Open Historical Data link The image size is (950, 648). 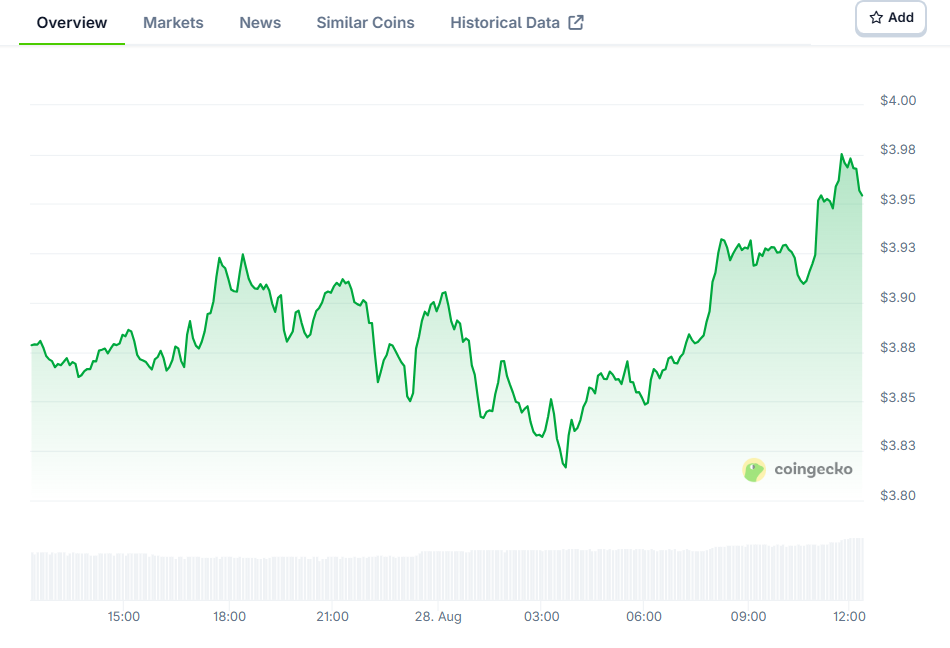point(505,23)
